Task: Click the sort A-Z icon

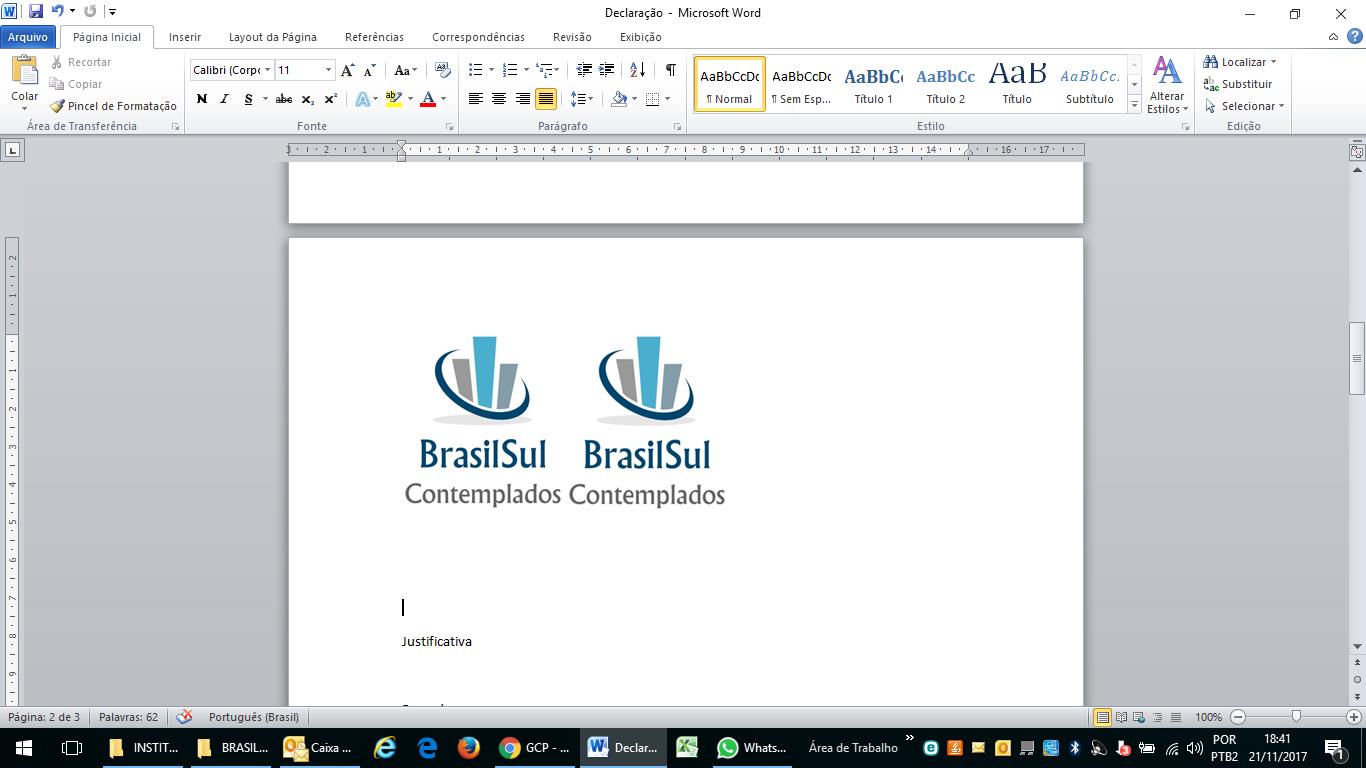Action: point(637,70)
